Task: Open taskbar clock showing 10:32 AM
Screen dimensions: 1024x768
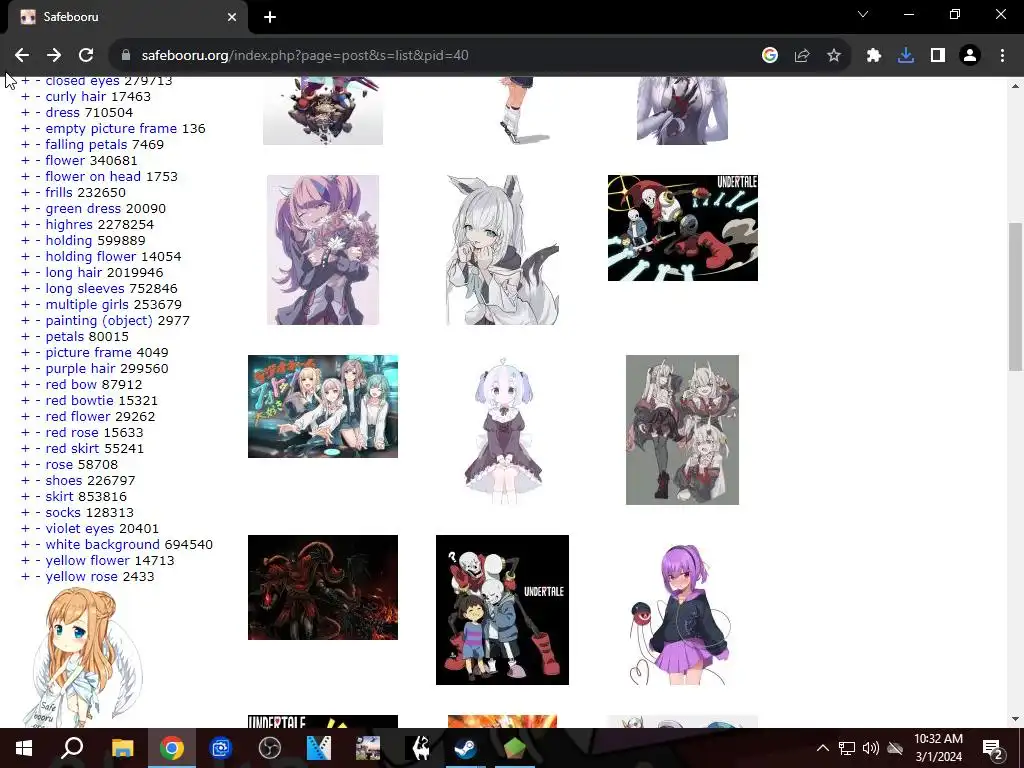Action: [938, 748]
